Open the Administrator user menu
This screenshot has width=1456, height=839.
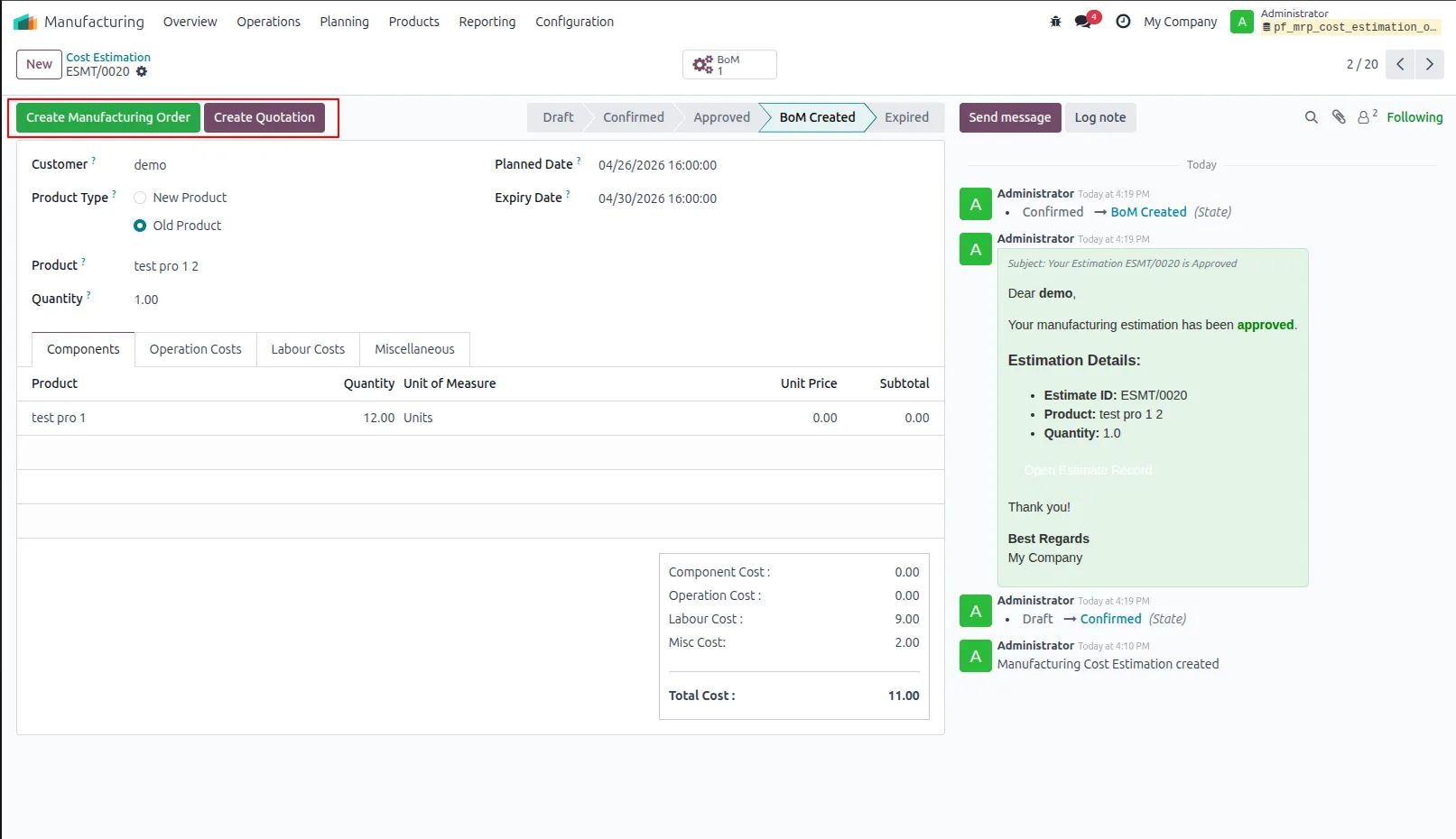point(1336,21)
